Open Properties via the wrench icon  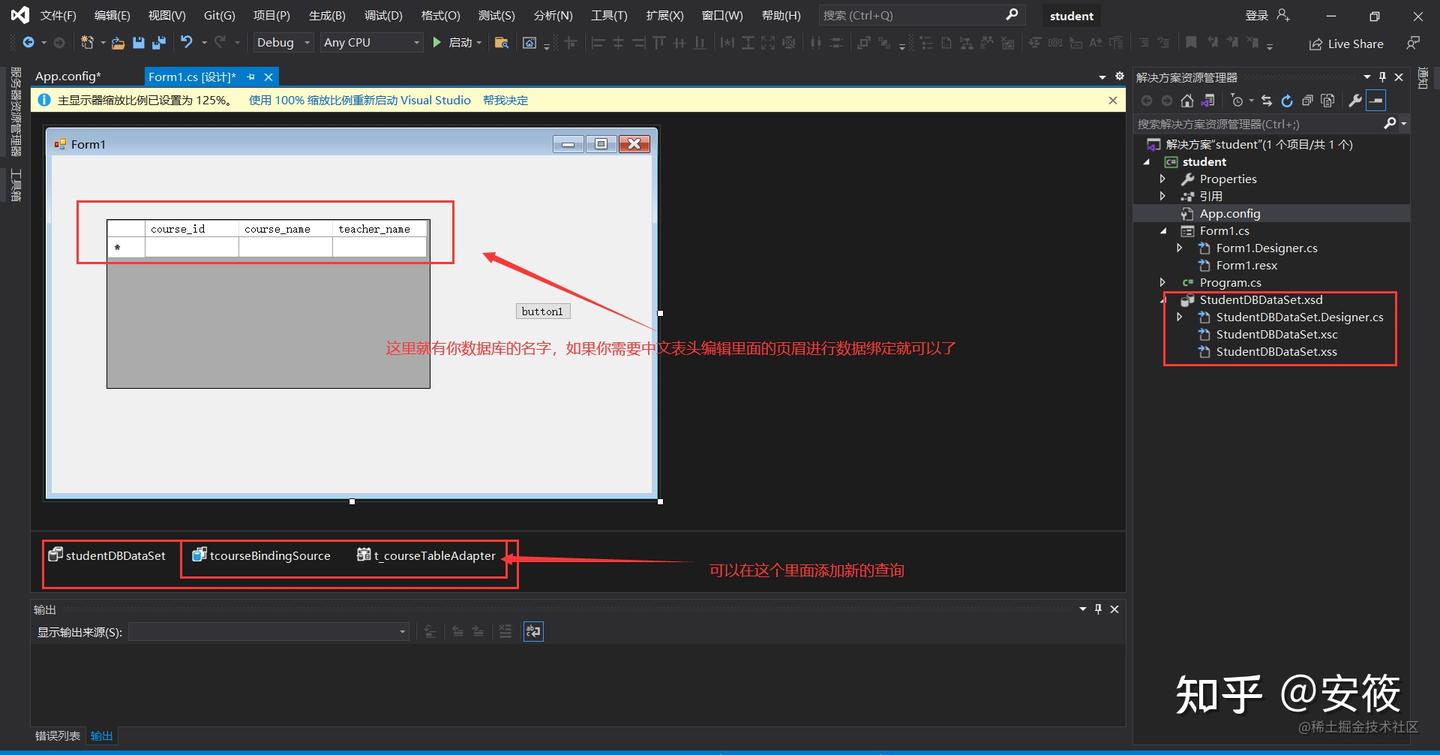(x=1353, y=100)
